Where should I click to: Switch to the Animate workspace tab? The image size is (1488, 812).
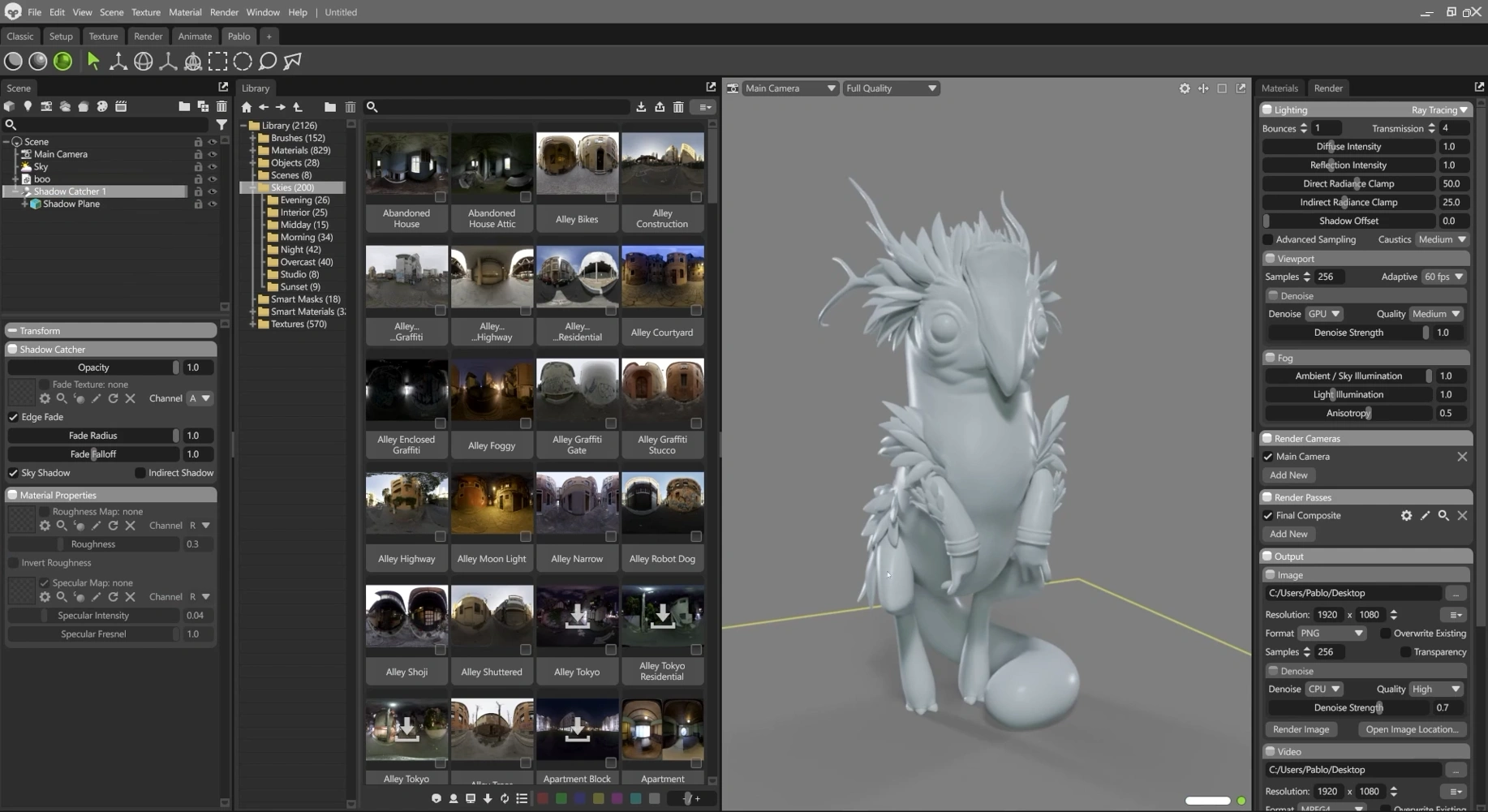pos(195,37)
